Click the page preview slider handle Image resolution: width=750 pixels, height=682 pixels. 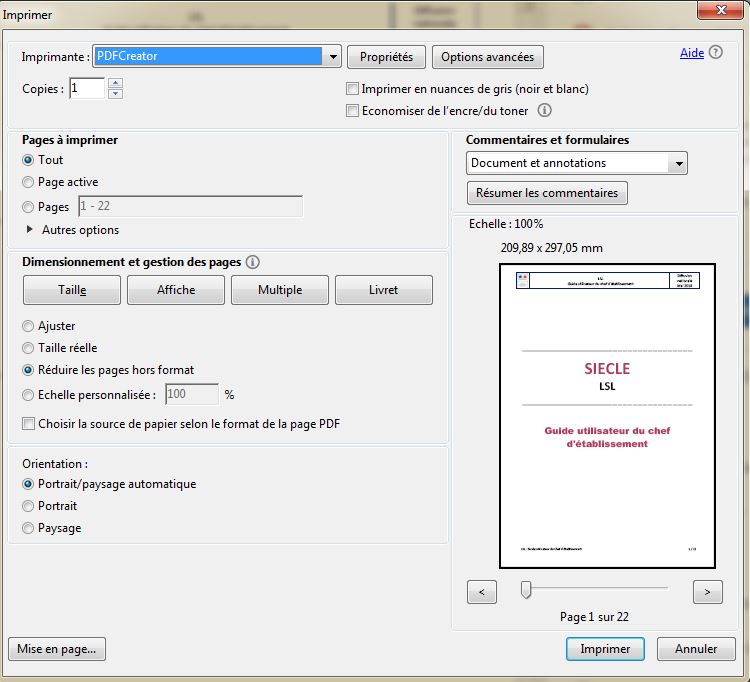tap(526, 591)
